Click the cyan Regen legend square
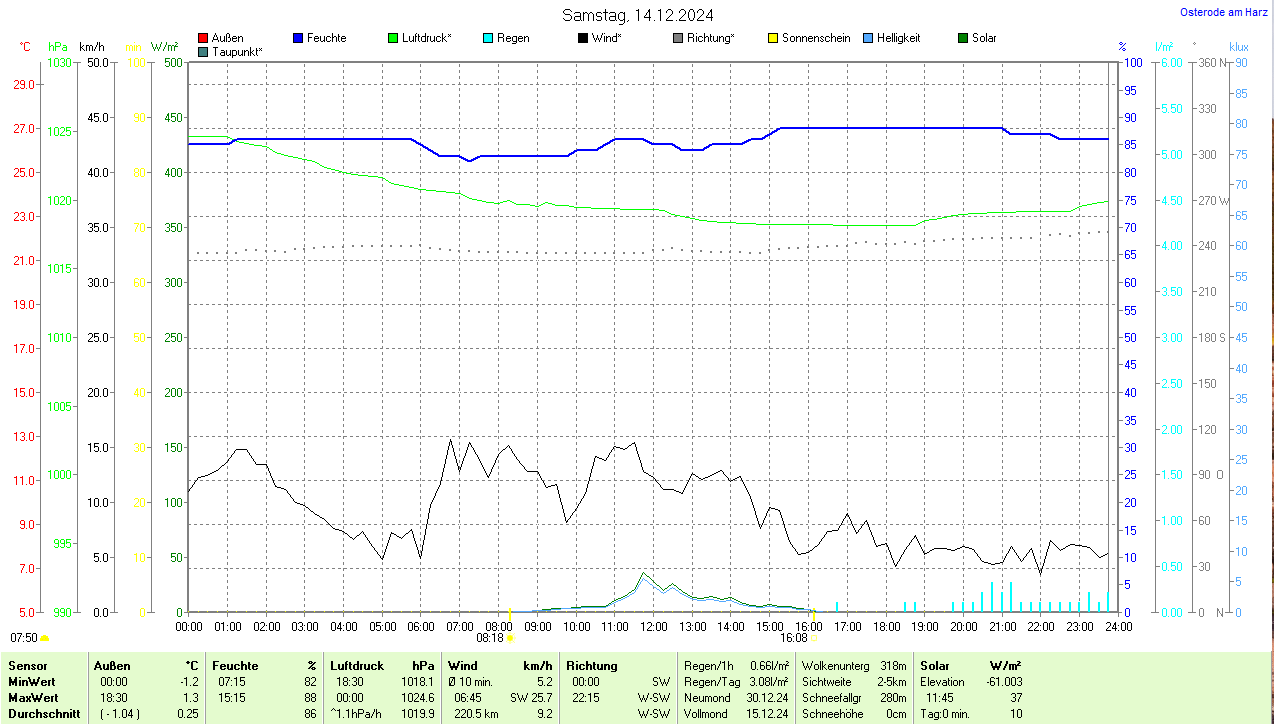 click(488, 38)
